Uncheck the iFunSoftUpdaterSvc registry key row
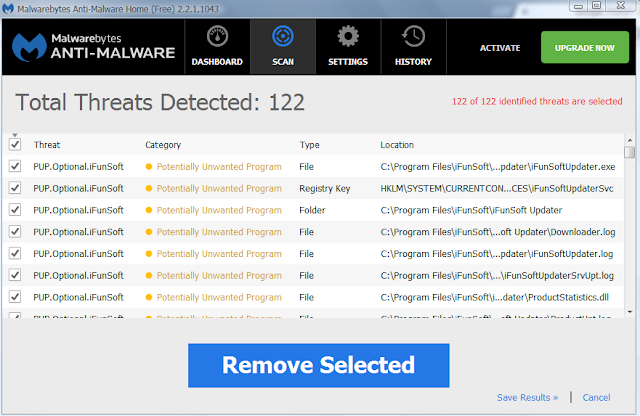This screenshot has width=640, height=416. pyautogui.click(x=15, y=188)
